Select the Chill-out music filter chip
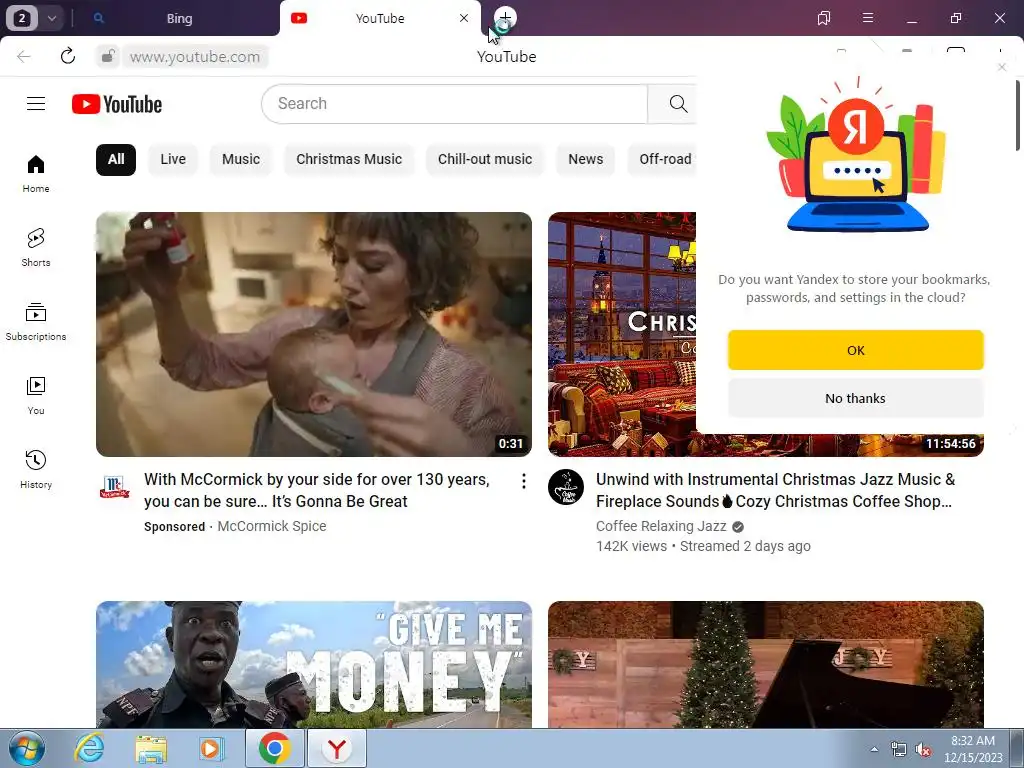Image resolution: width=1024 pixels, height=768 pixels. [485, 159]
